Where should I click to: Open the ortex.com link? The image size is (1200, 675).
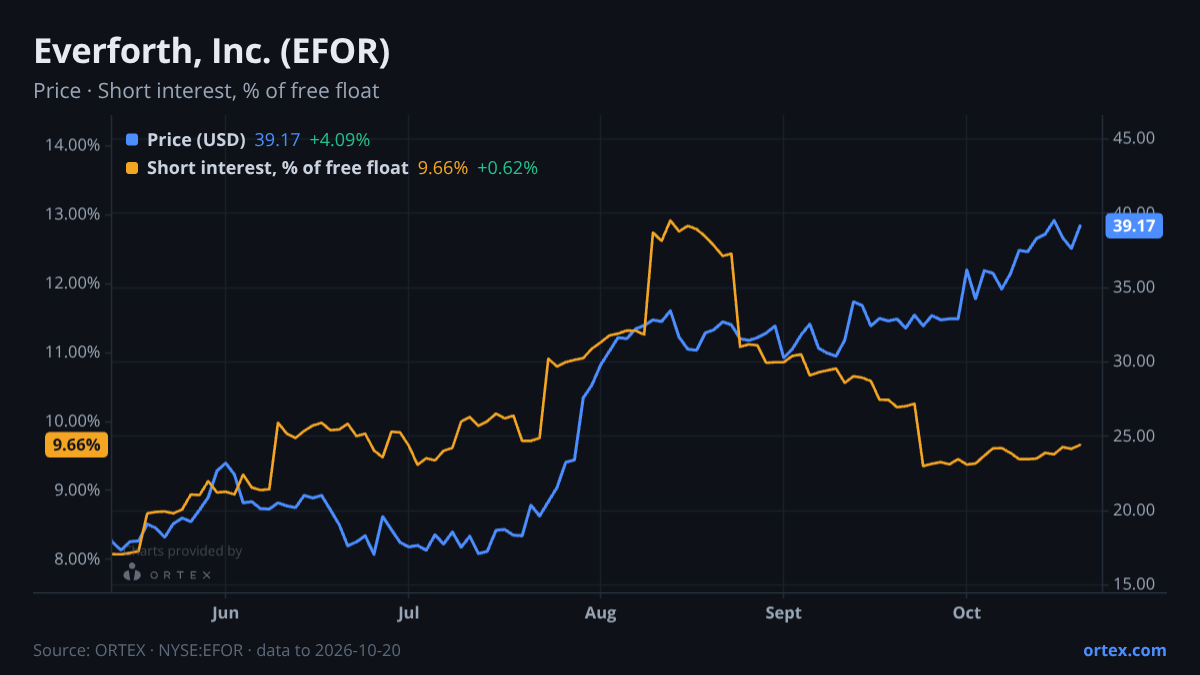1125,650
